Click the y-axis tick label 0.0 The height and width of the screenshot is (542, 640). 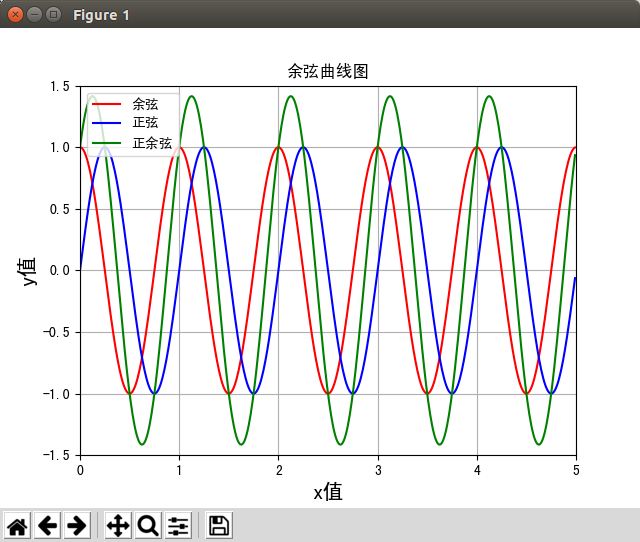tap(60, 271)
